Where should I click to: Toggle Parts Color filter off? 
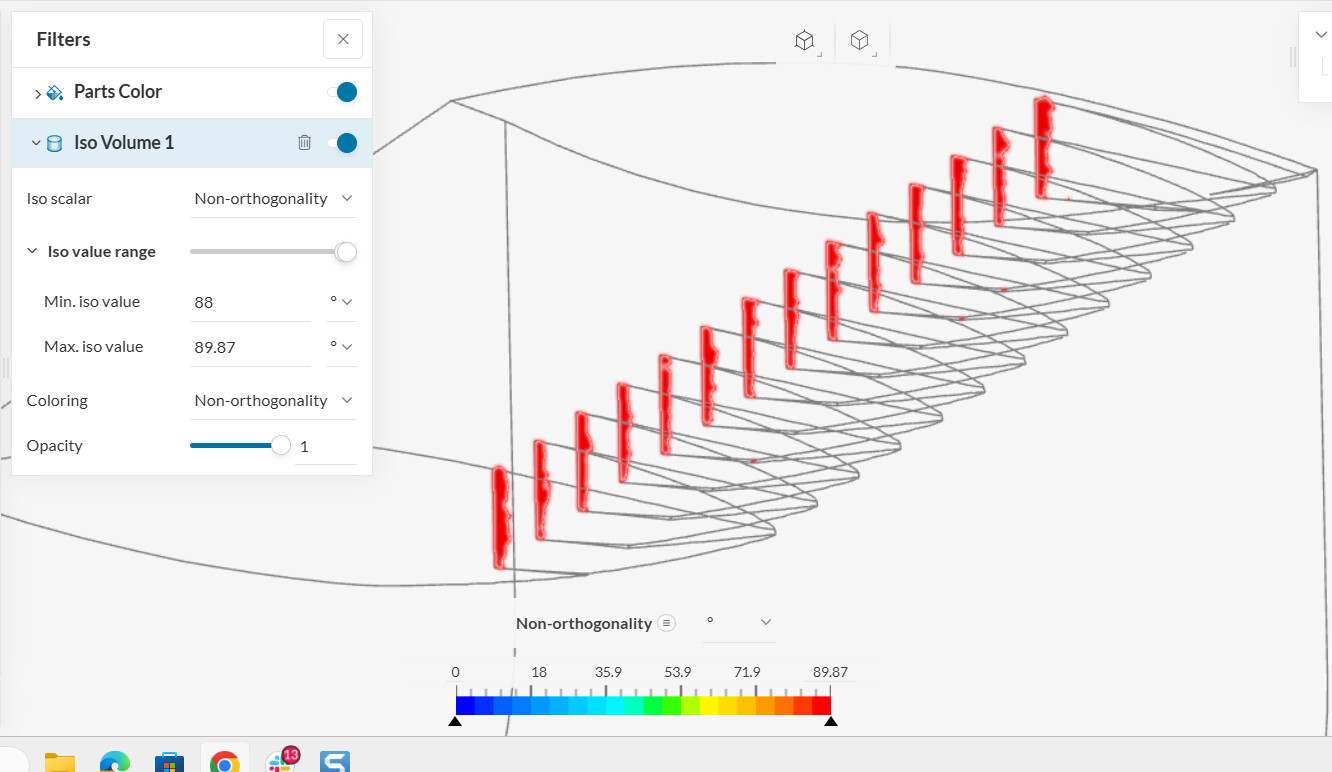pyautogui.click(x=342, y=92)
